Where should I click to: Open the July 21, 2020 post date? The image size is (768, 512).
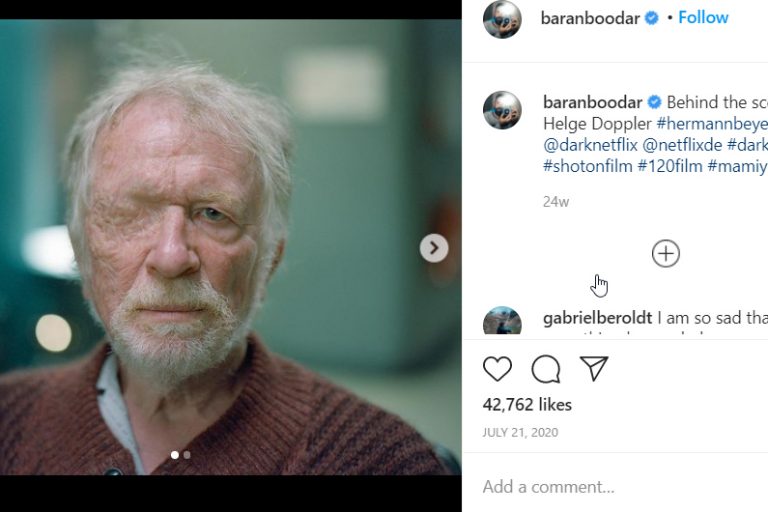point(520,433)
